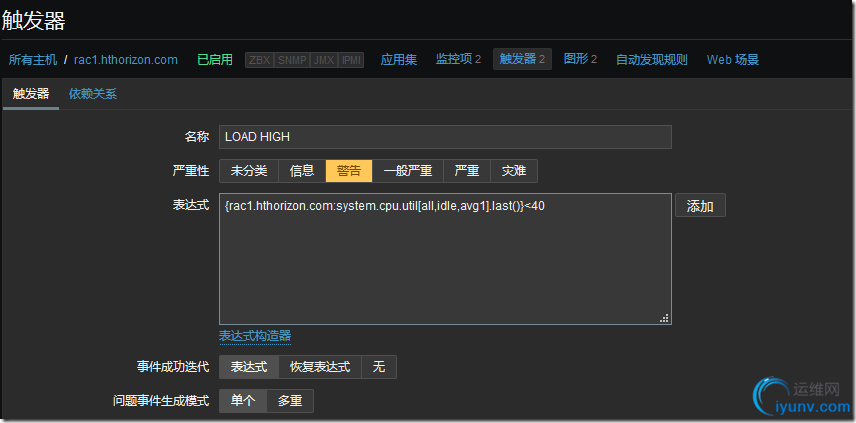Click the 添加 button beside the expression

pos(700,206)
